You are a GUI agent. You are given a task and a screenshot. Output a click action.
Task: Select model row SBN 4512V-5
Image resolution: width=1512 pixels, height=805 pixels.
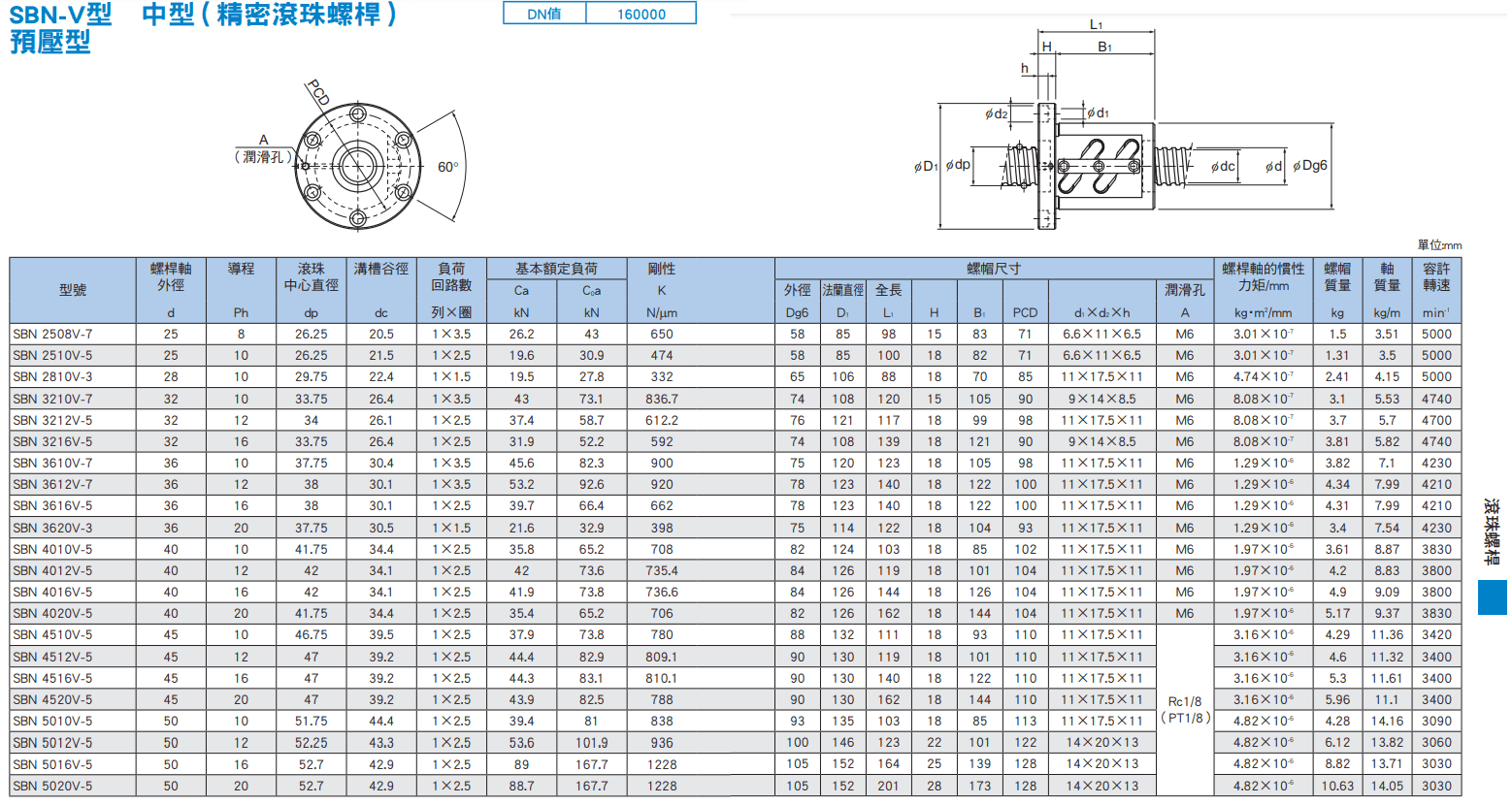[x=736, y=657]
